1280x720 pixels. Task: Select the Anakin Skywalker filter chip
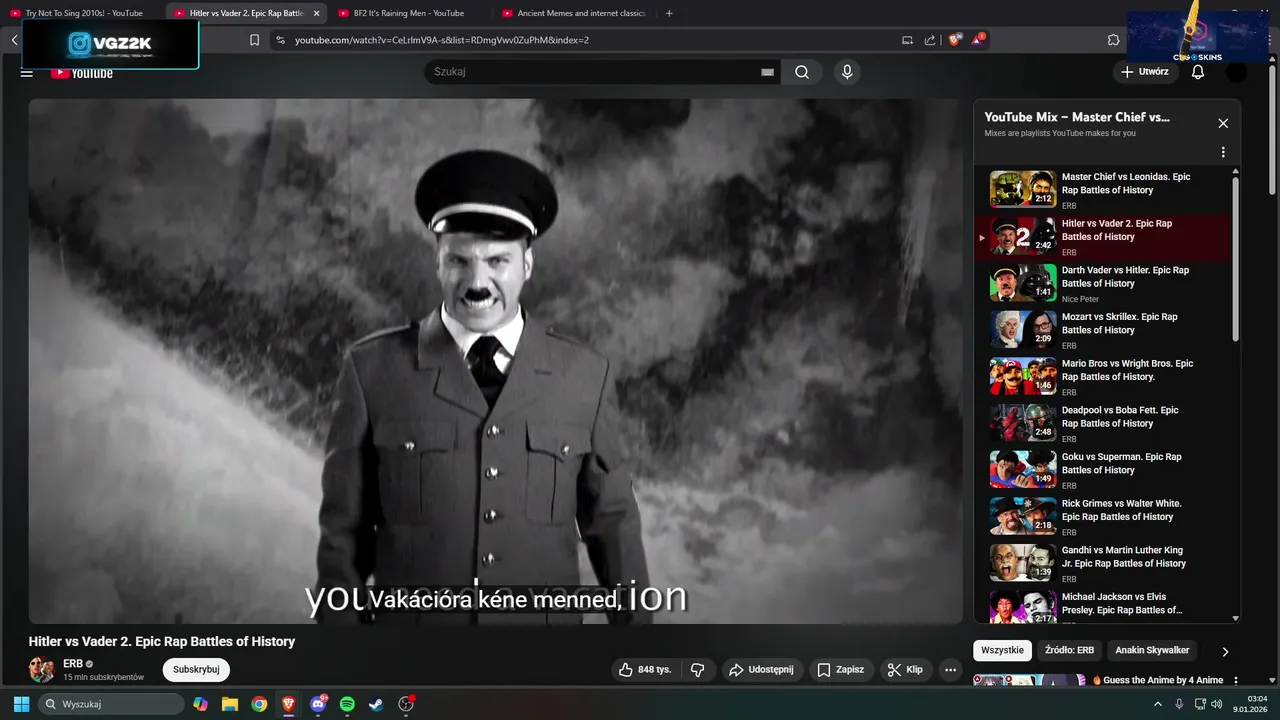pos(1152,650)
